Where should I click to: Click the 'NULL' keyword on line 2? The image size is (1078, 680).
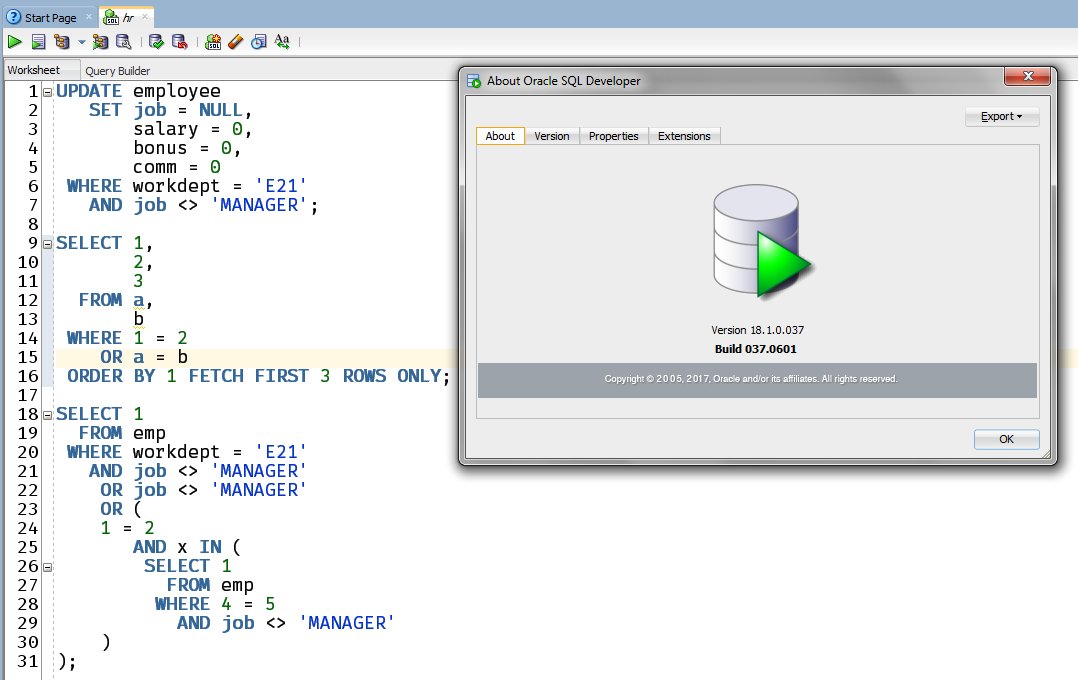coord(221,110)
